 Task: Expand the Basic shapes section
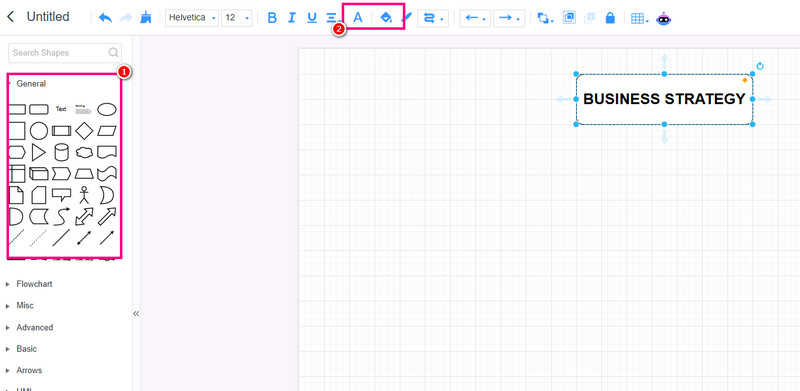[26, 349]
